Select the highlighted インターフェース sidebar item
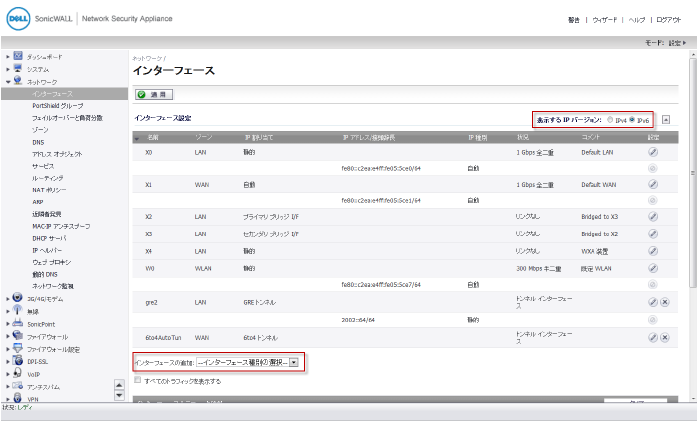Image resolution: width=700 pixels, height=442 pixels. tap(64, 94)
